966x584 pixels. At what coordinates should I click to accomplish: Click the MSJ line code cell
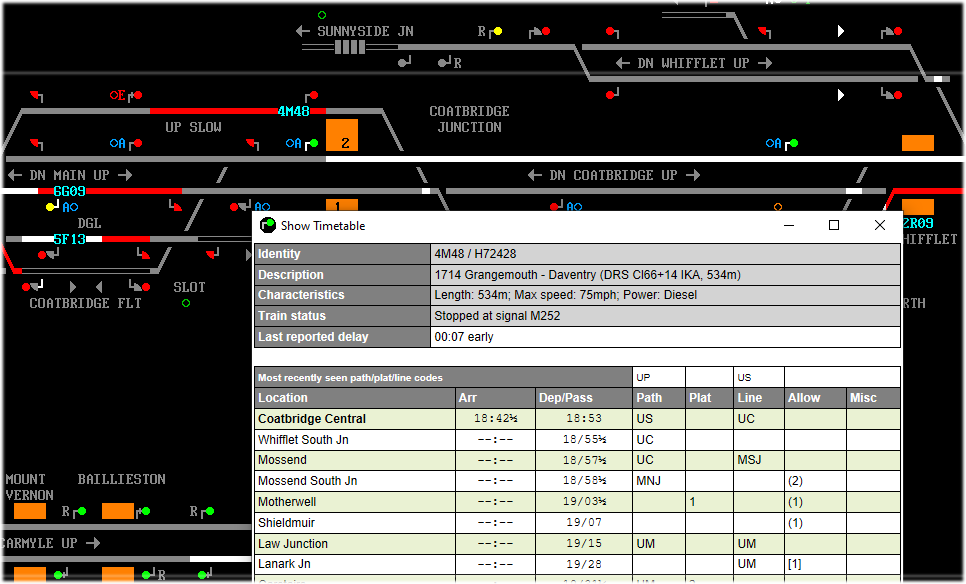759,460
